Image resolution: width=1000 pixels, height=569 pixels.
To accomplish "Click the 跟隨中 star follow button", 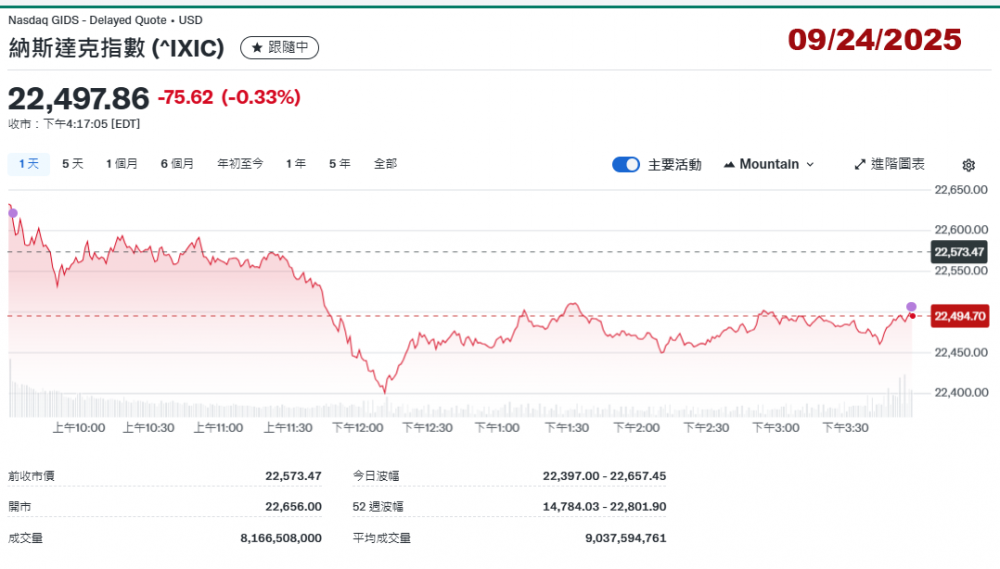I will (x=279, y=47).
